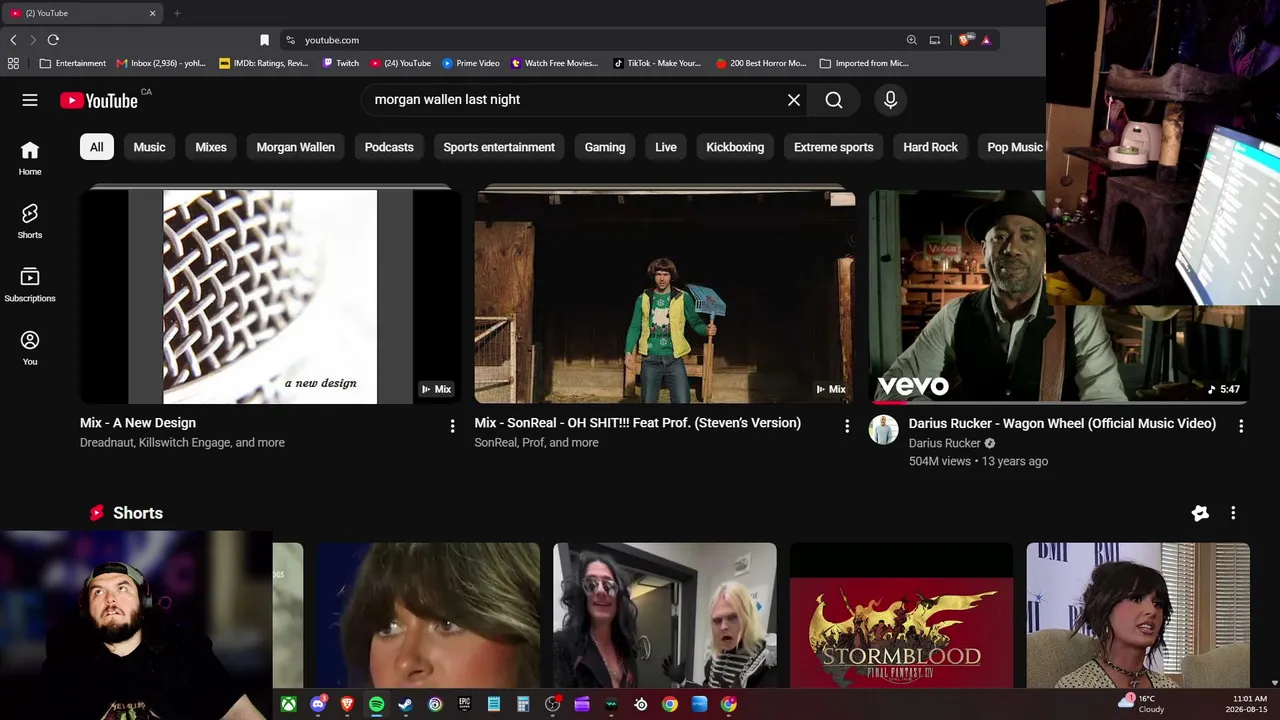This screenshot has width=1280, height=720.
Task: Open the Darius Rucker Wagon Wheel title
Action: [x=1062, y=424]
